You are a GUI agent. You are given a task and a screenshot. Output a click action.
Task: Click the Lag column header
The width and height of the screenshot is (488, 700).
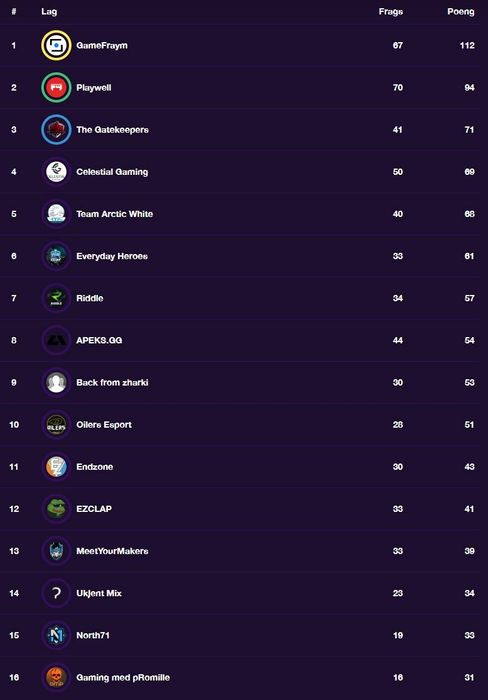tap(49, 12)
